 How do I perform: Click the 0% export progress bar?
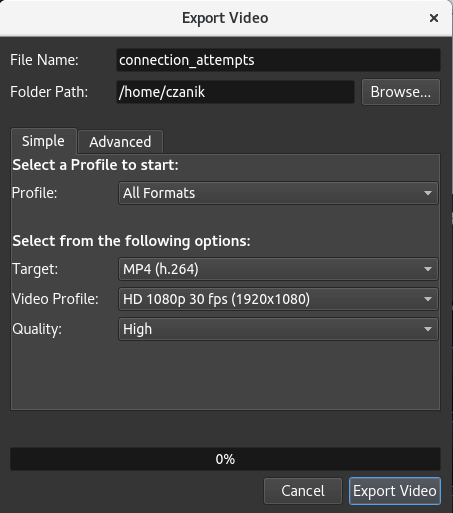pyautogui.click(x=225, y=459)
